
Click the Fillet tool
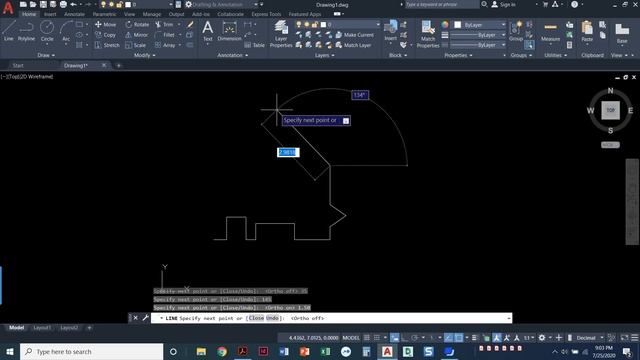point(165,35)
